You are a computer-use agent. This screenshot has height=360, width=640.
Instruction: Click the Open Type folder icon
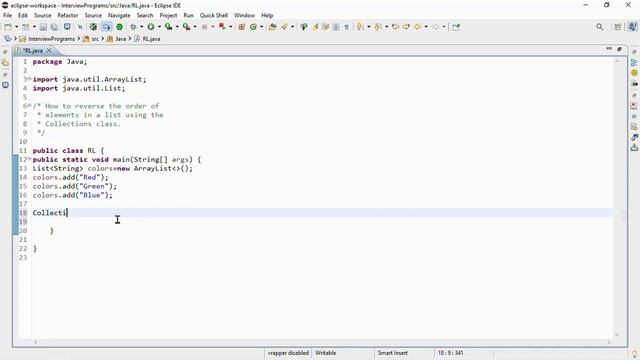point(273,27)
